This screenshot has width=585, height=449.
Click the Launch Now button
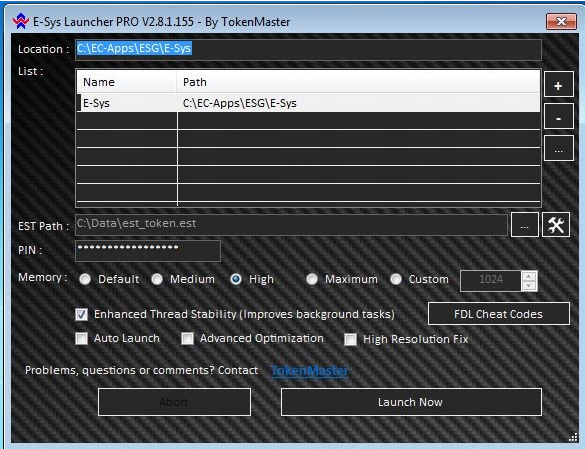tap(411, 402)
